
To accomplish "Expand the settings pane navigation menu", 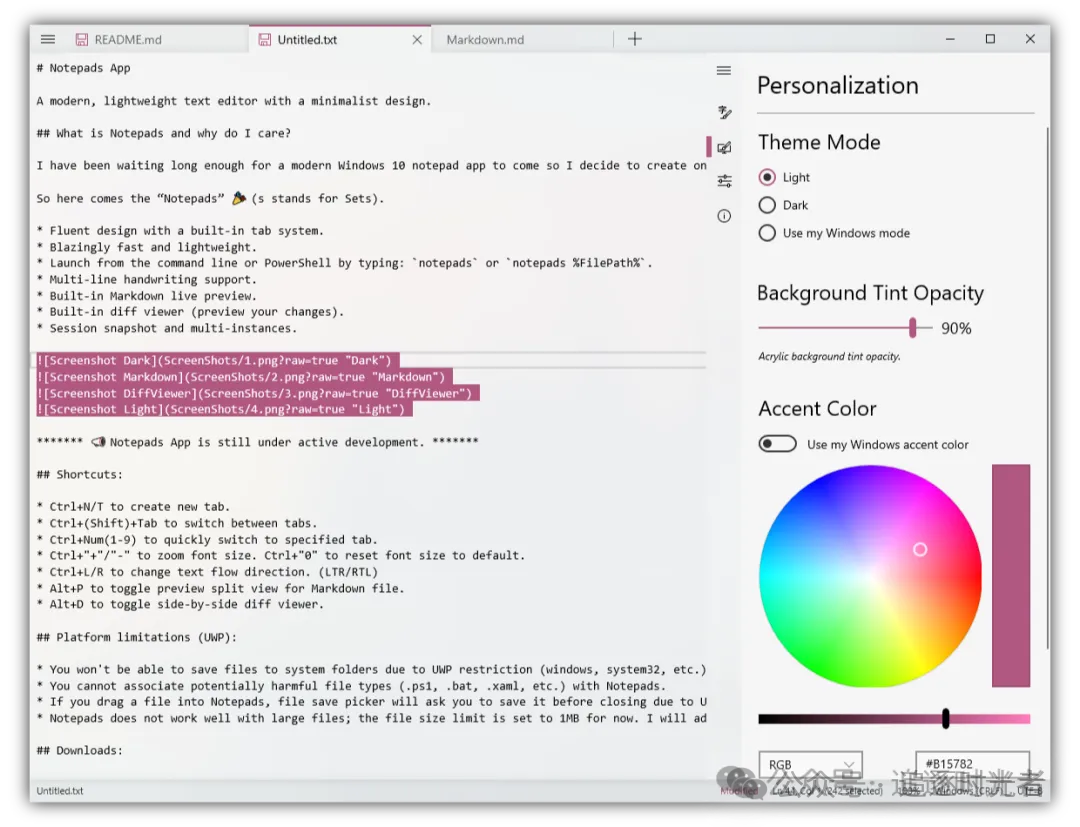I will (723, 71).
